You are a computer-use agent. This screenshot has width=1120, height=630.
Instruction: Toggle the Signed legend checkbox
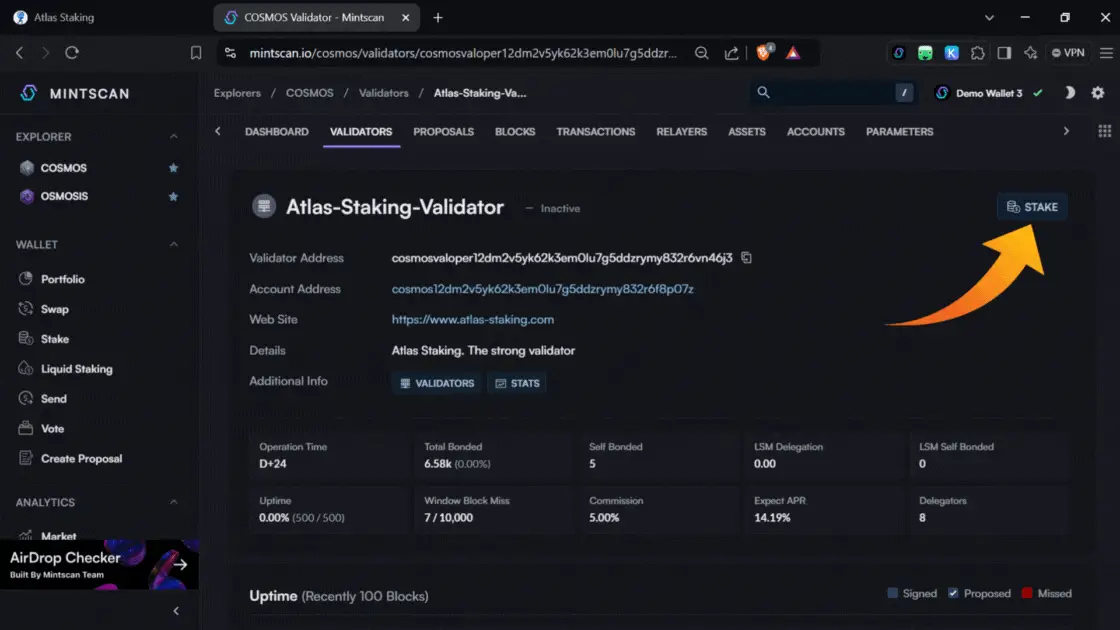892,593
